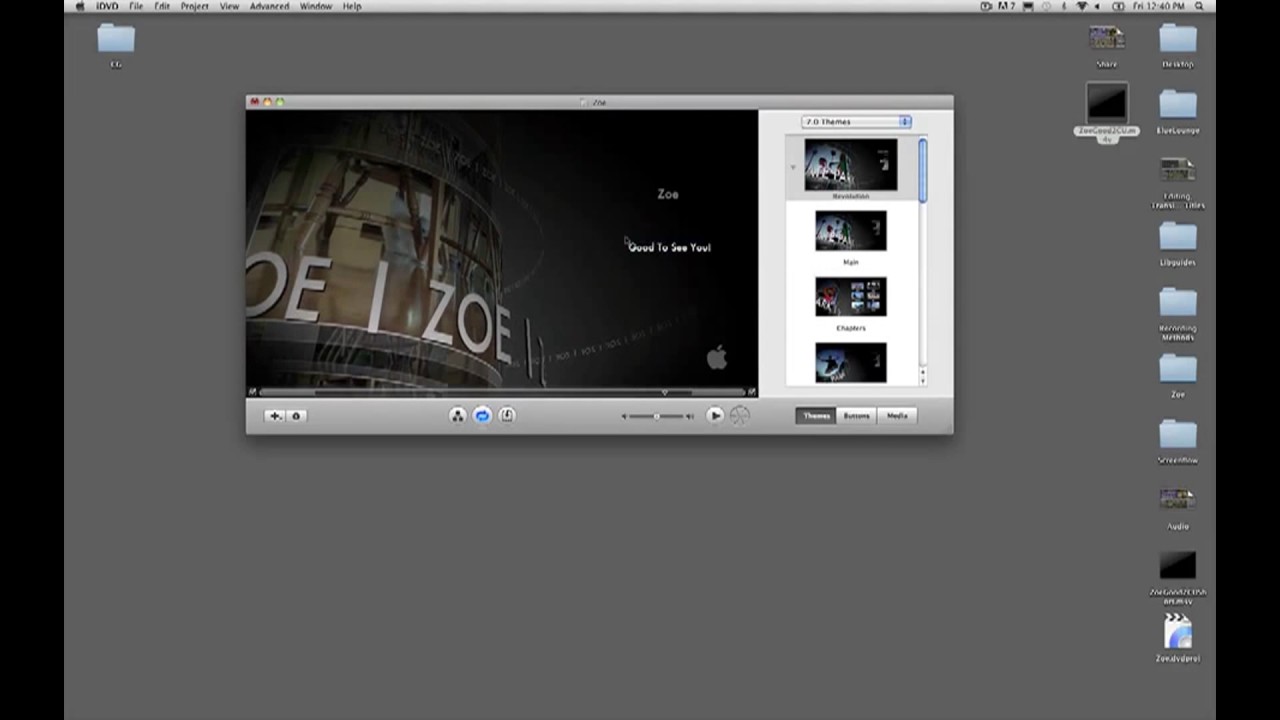
Task: Open the Edit menu
Action: click(x=162, y=6)
